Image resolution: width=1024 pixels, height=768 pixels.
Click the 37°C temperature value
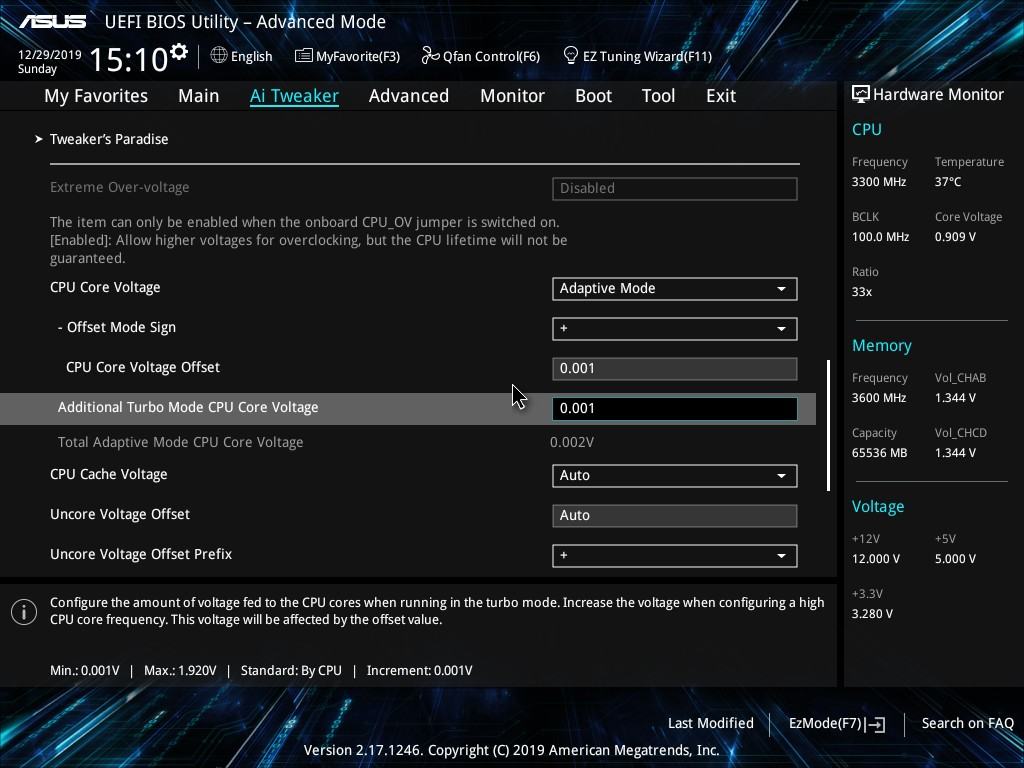pos(948,182)
